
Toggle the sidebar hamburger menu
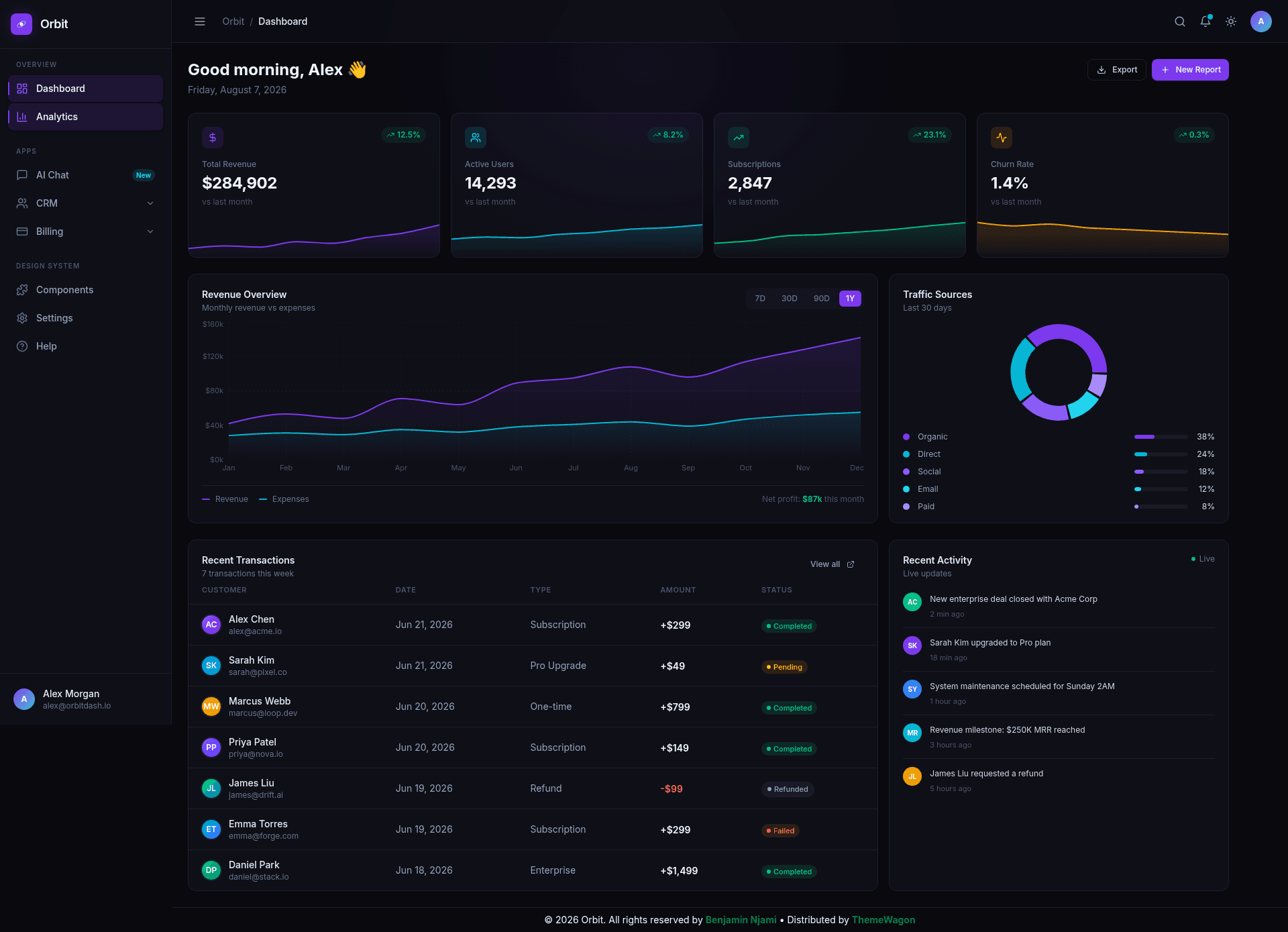pos(200,21)
